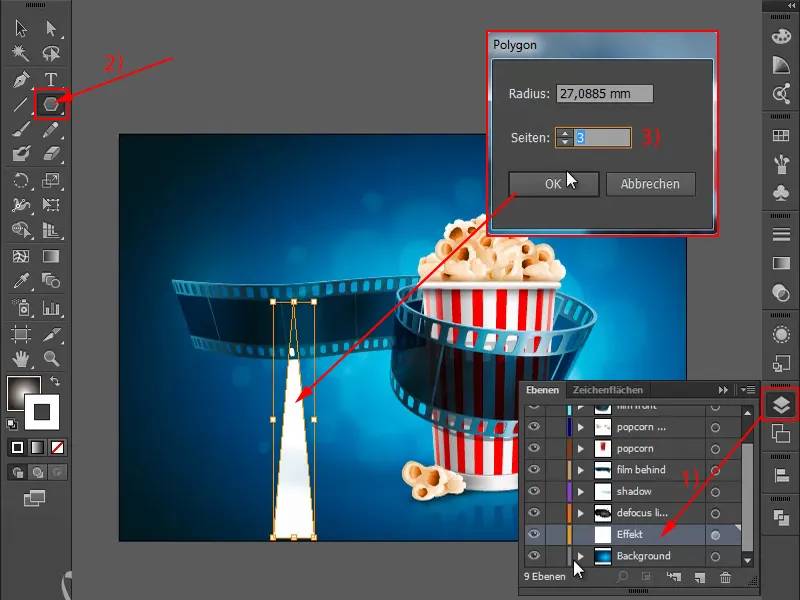
Task: Select the Magic Wand tool
Action: pyautogui.click(x=21, y=53)
